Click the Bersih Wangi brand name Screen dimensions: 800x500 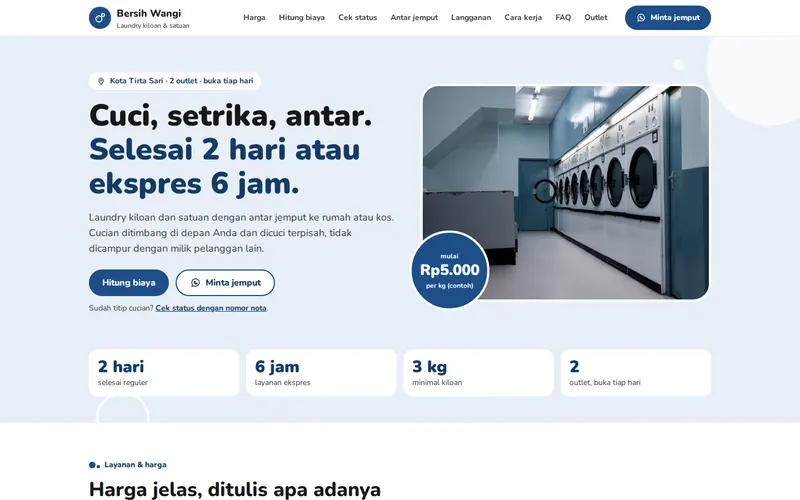point(148,13)
